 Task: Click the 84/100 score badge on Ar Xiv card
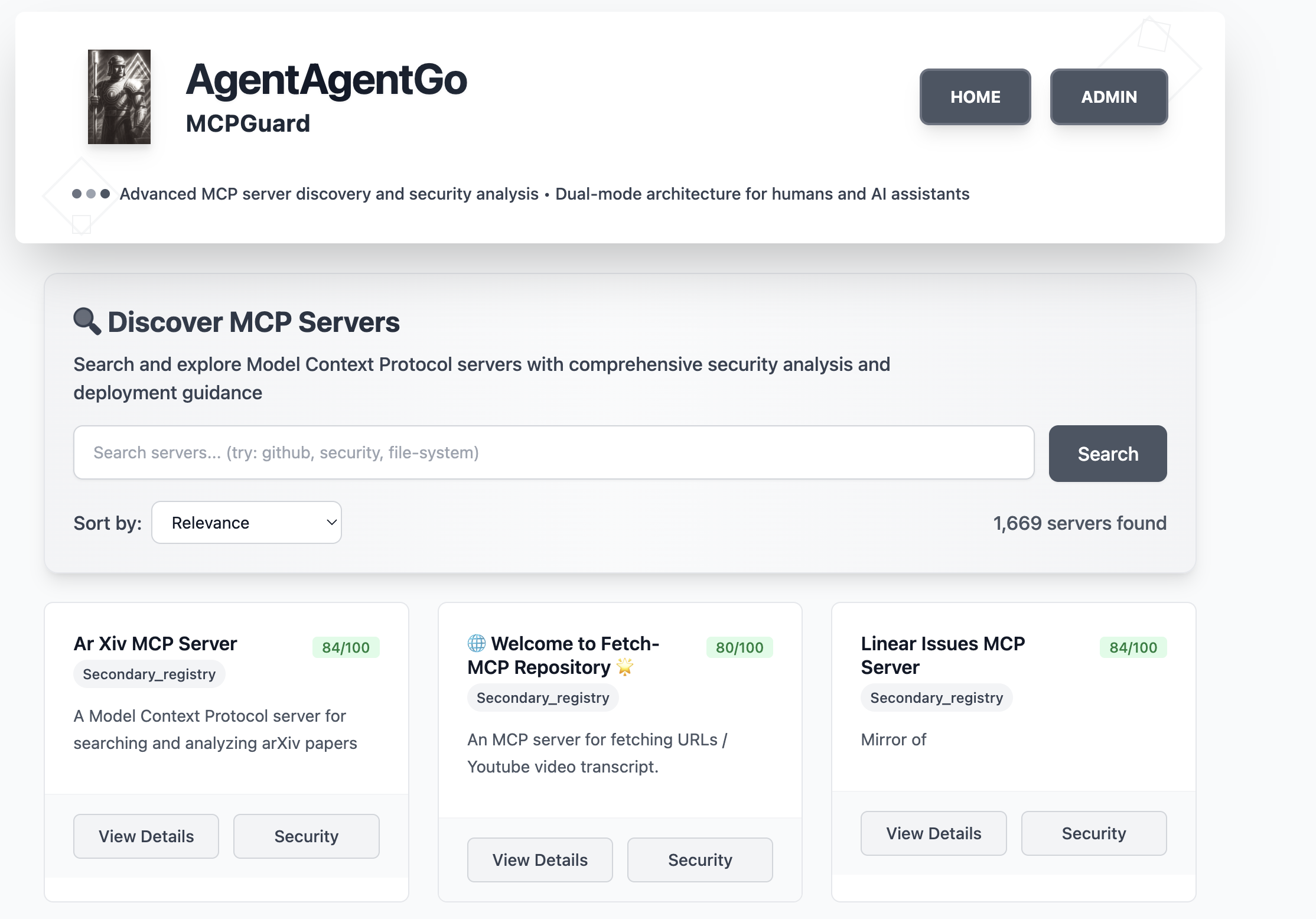(346, 647)
